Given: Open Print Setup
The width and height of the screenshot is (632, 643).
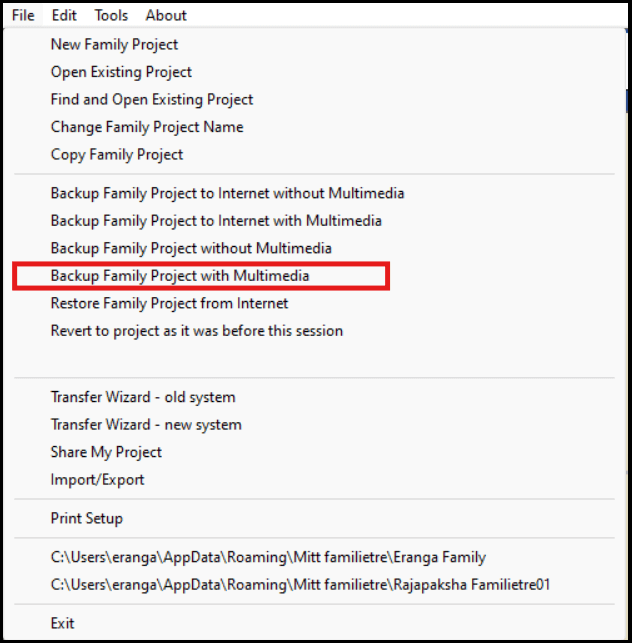Looking at the screenshot, I should (x=87, y=518).
